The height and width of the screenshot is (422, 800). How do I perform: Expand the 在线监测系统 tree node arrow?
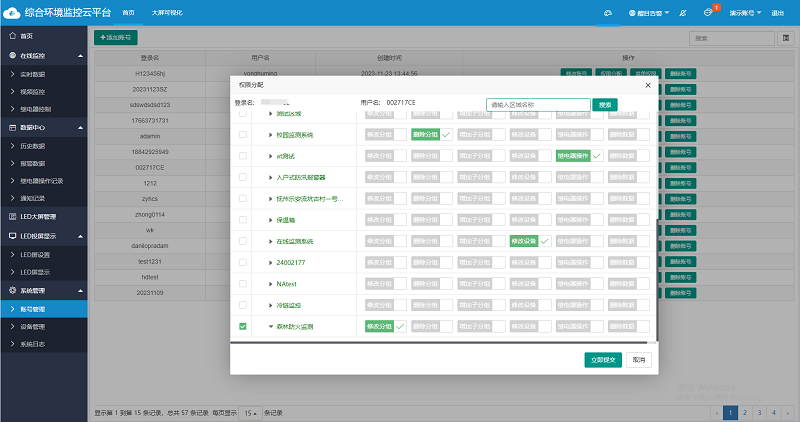click(x=270, y=241)
